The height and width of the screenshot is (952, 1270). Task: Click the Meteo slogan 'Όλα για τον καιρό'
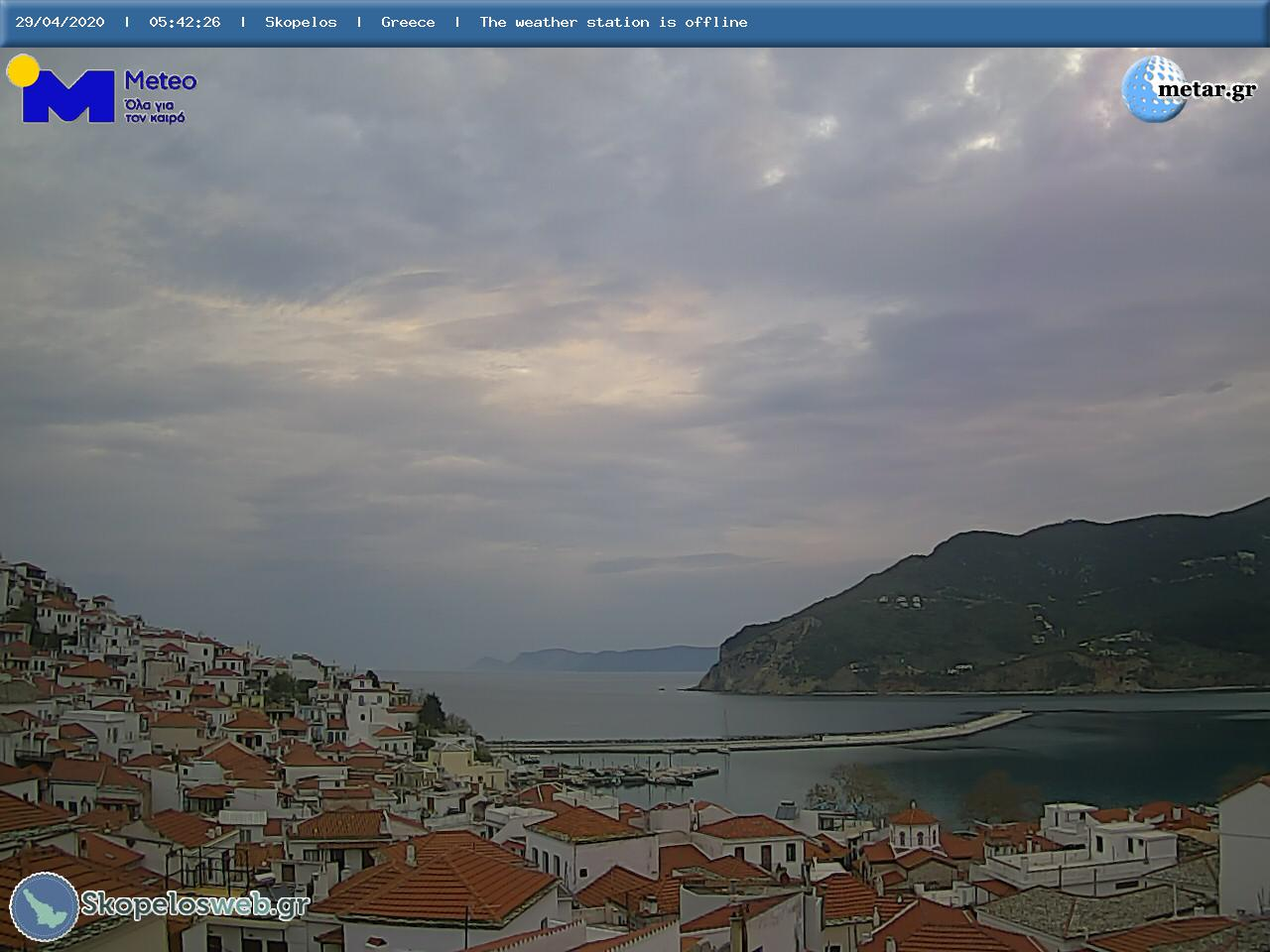(157, 111)
